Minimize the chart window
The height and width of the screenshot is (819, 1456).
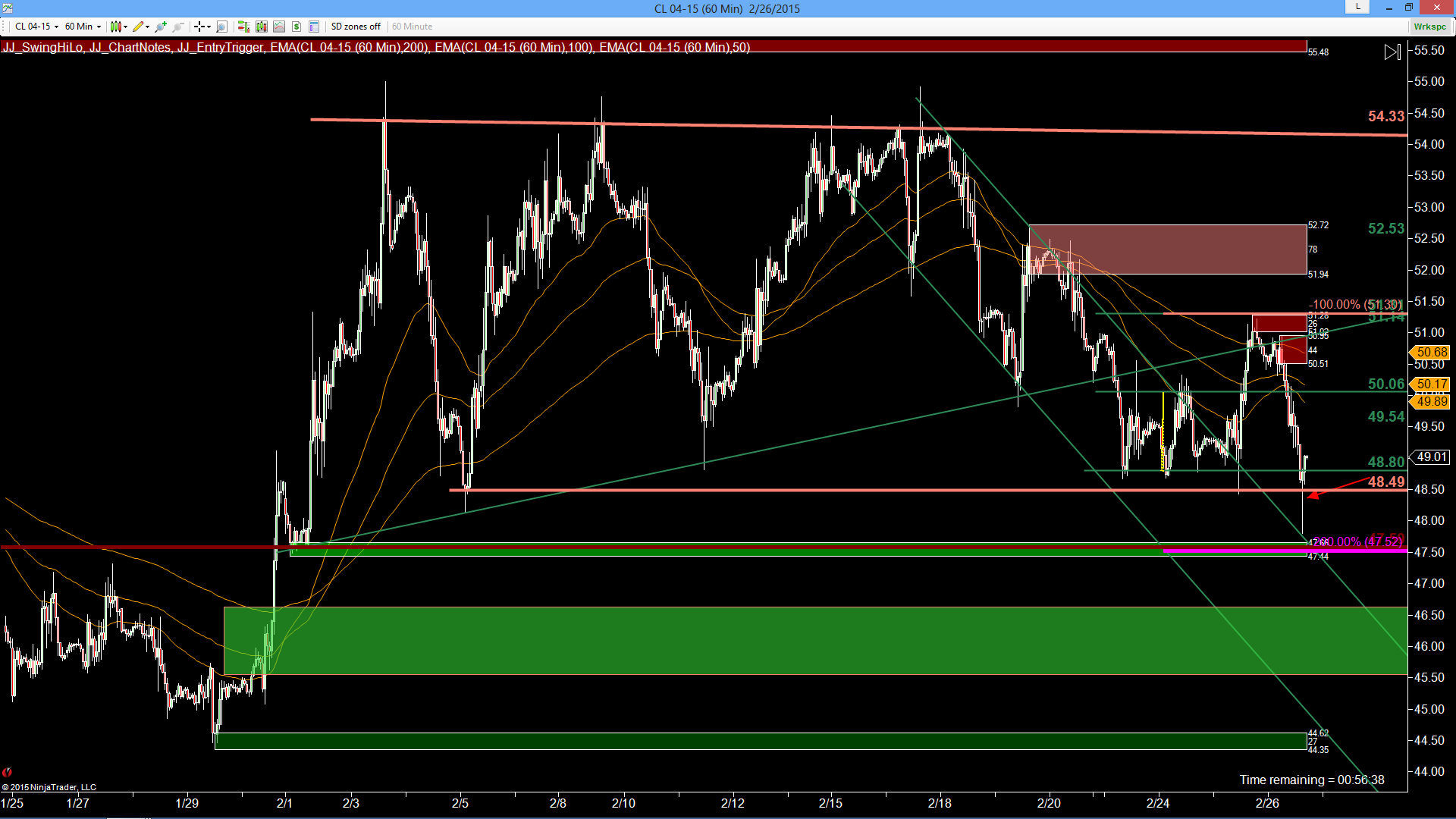(1389, 8)
